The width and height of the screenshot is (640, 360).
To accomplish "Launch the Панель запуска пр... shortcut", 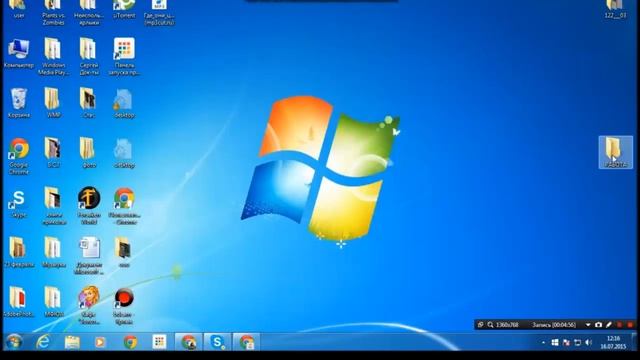I will point(124,56).
